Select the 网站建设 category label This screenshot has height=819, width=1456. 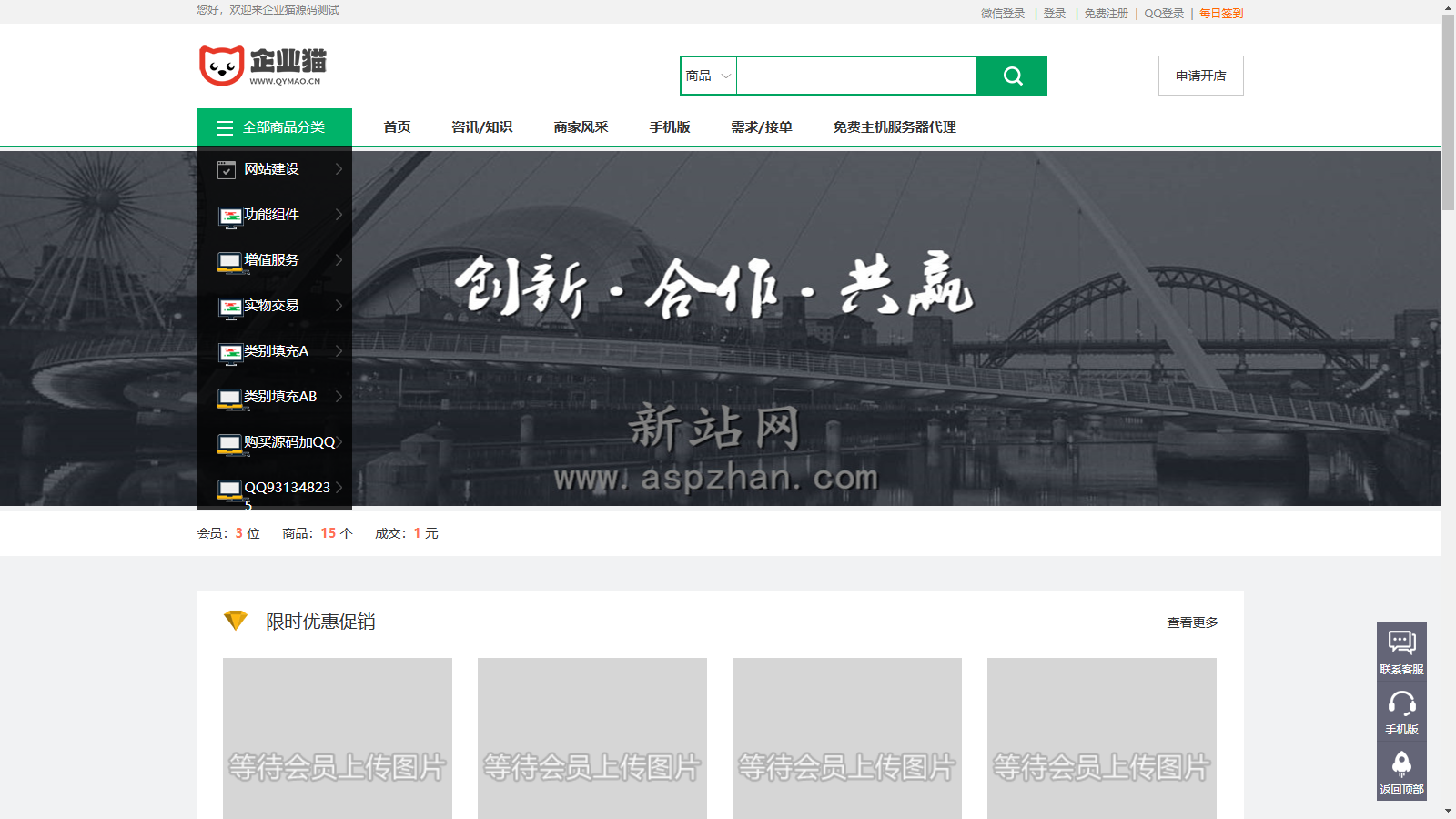pos(271,169)
